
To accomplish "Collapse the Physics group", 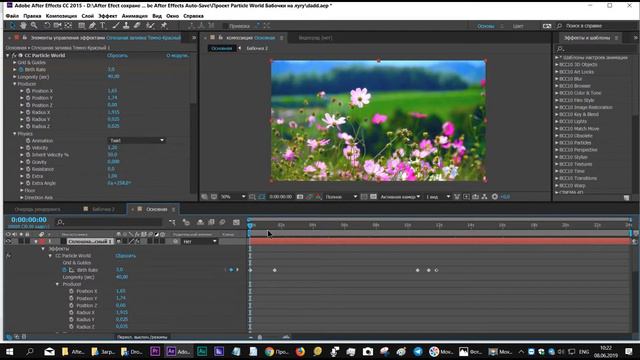I will point(15,133).
